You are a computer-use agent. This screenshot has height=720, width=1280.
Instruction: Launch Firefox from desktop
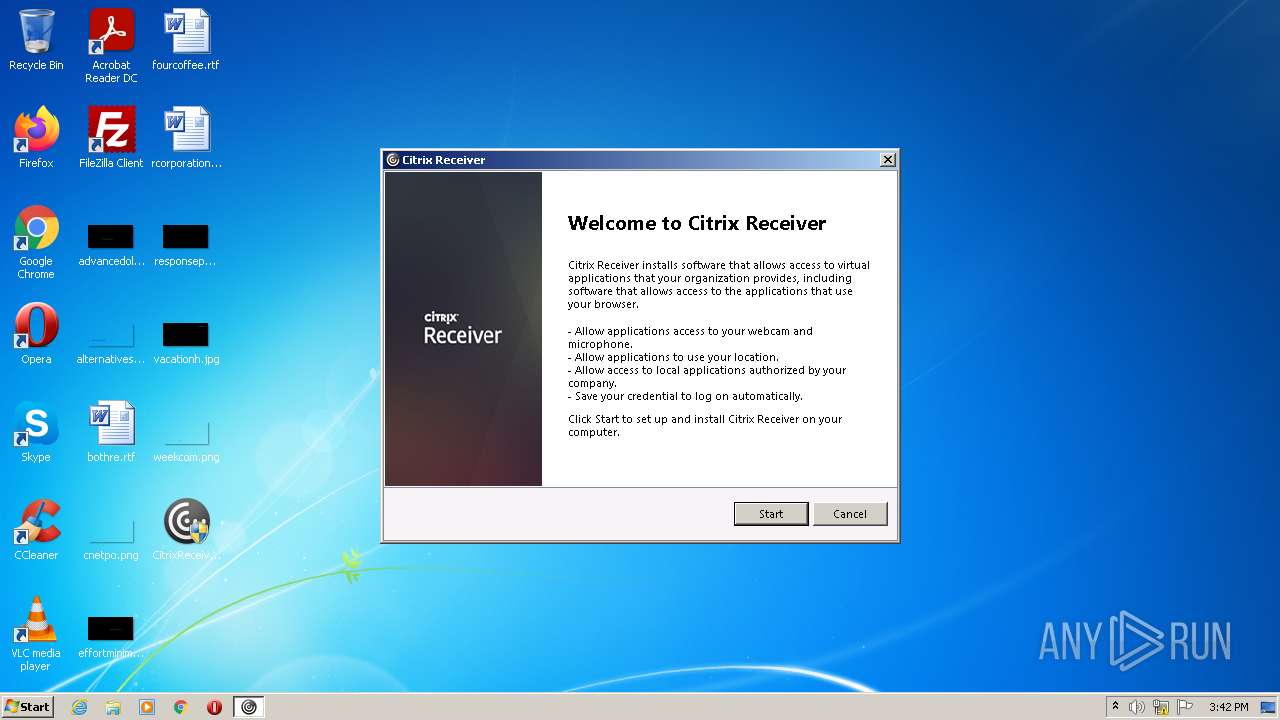(36, 138)
